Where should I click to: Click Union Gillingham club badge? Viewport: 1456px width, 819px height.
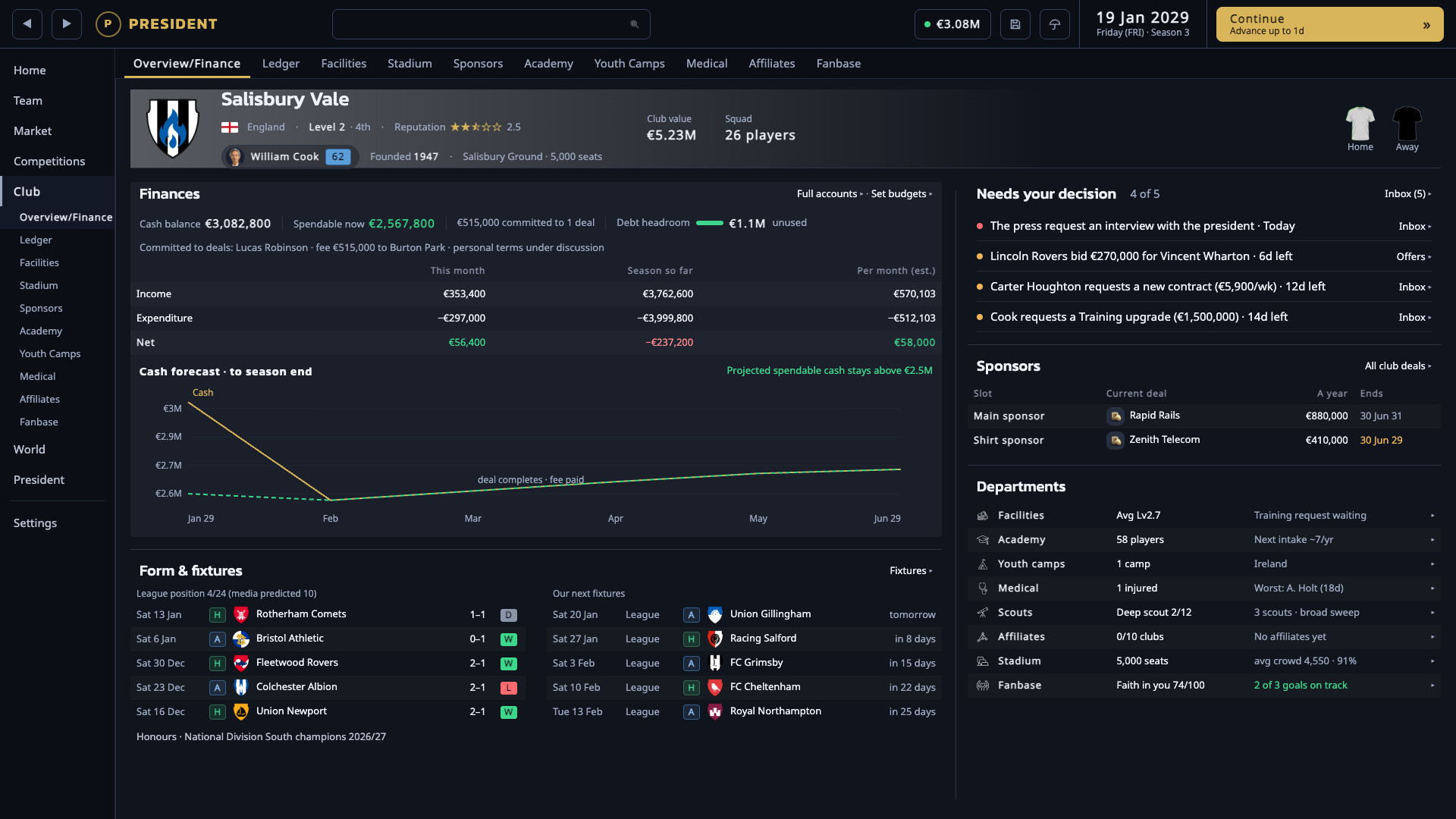pyautogui.click(x=715, y=614)
